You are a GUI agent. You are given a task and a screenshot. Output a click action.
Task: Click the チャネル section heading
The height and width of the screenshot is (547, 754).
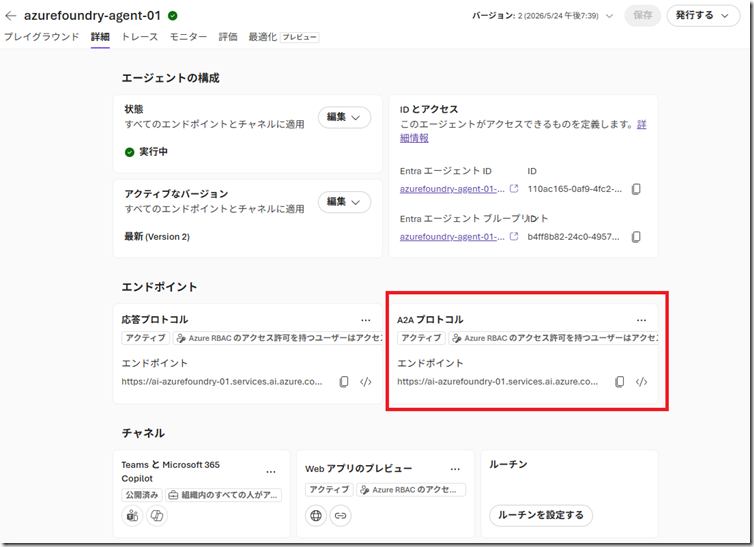coord(143,433)
